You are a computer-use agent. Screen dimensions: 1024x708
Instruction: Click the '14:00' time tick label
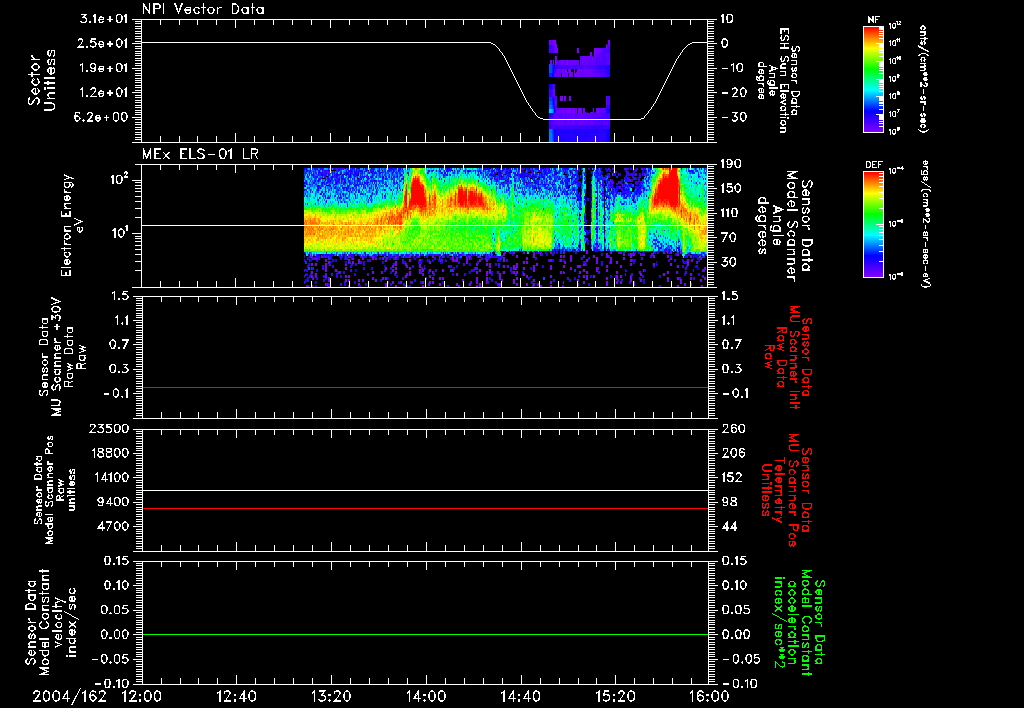pos(426,696)
